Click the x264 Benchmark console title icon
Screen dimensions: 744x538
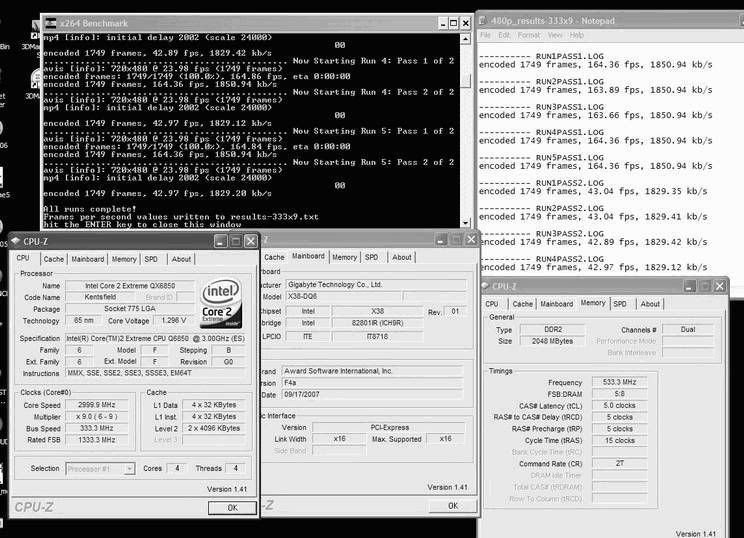[x=50, y=22]
